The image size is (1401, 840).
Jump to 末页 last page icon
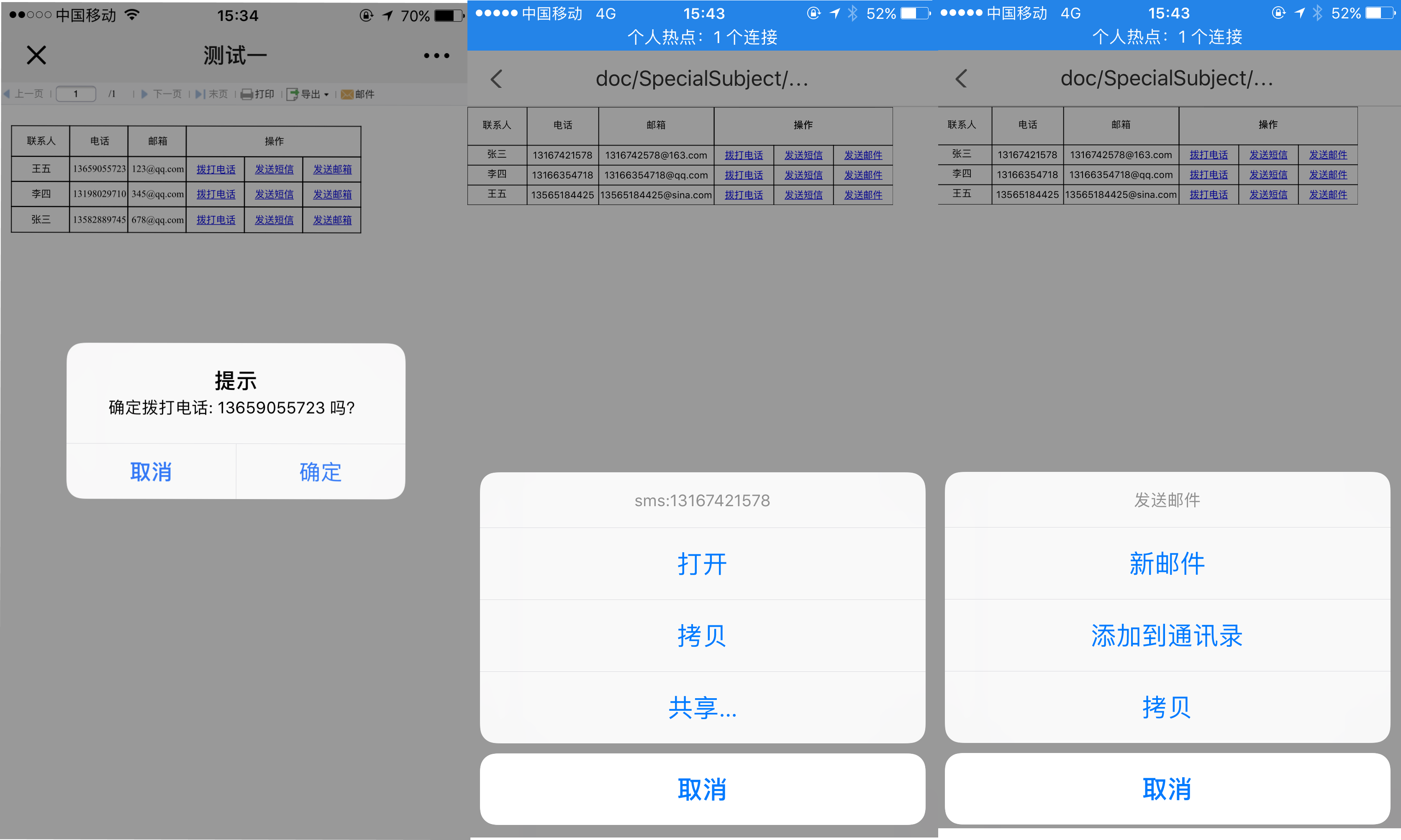click(x=200, y=95)
